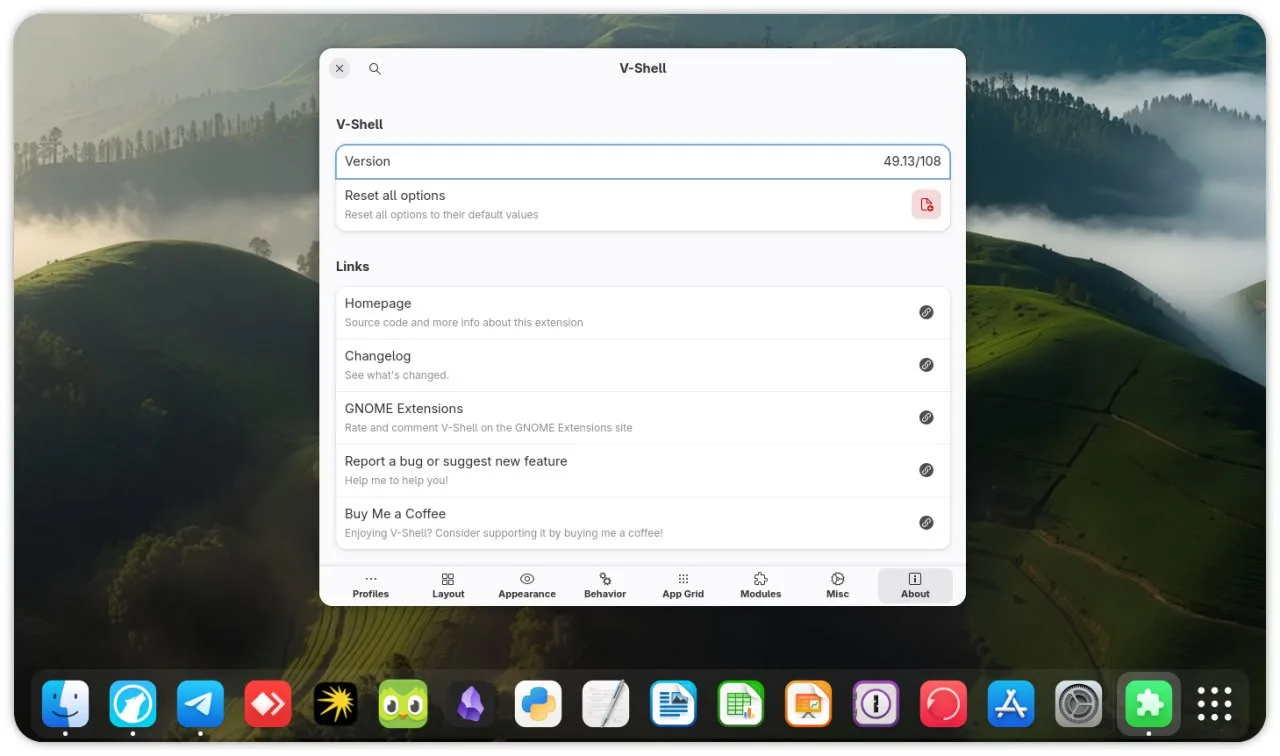The height and width of the screenshot is (756, 1280).
Task: Open the Appearance tab
Action: tap(527, 586)
